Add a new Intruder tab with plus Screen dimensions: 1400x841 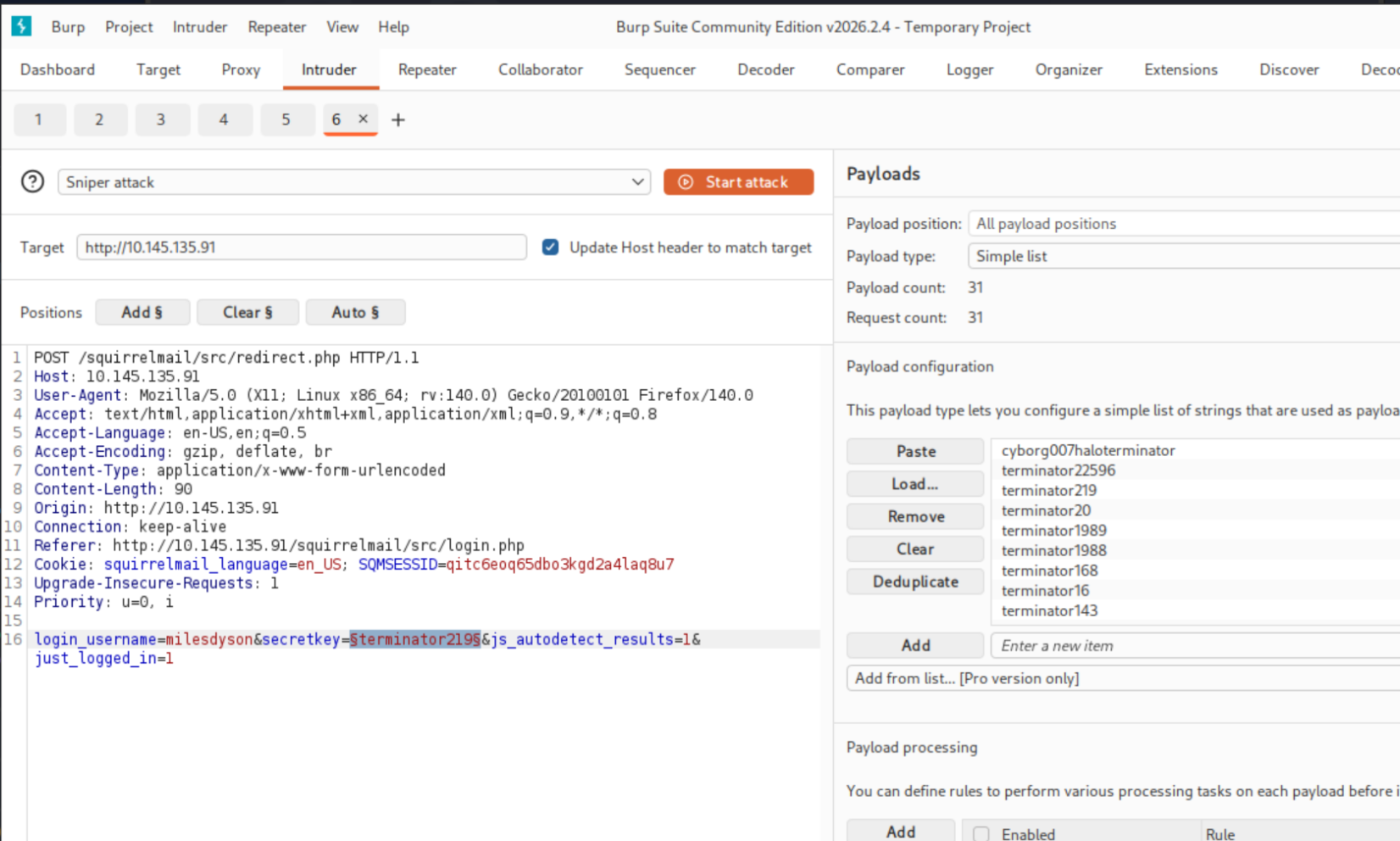click(x=398, y=120)
